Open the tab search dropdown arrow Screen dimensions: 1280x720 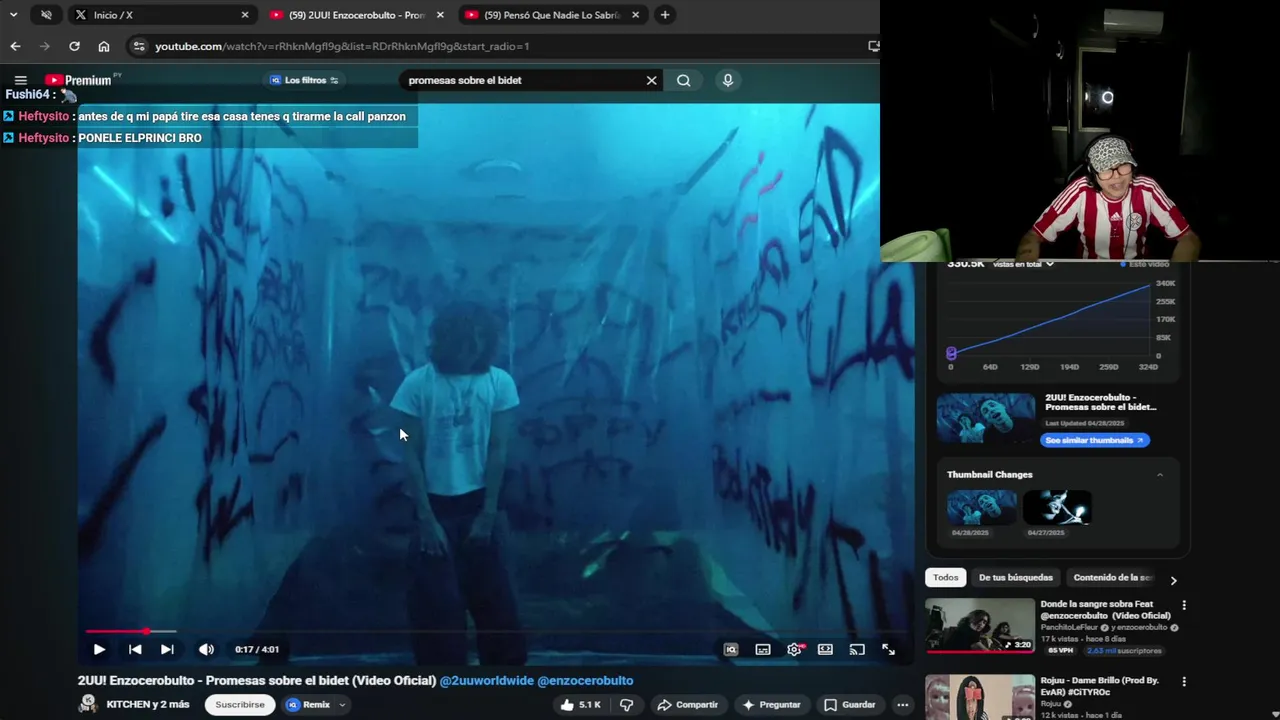click(13, 15)
